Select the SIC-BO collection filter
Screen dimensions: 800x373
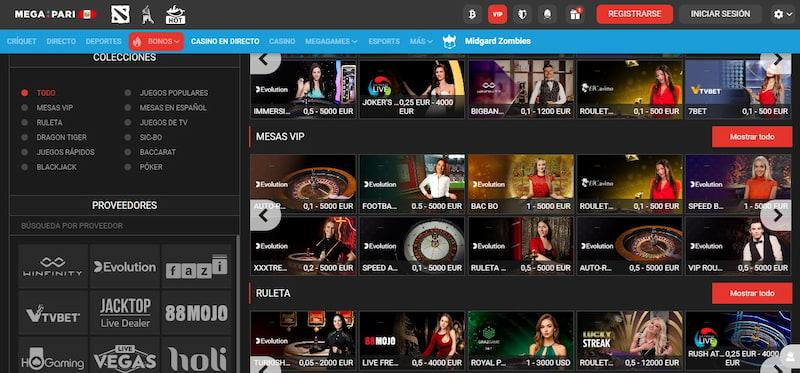144,137
